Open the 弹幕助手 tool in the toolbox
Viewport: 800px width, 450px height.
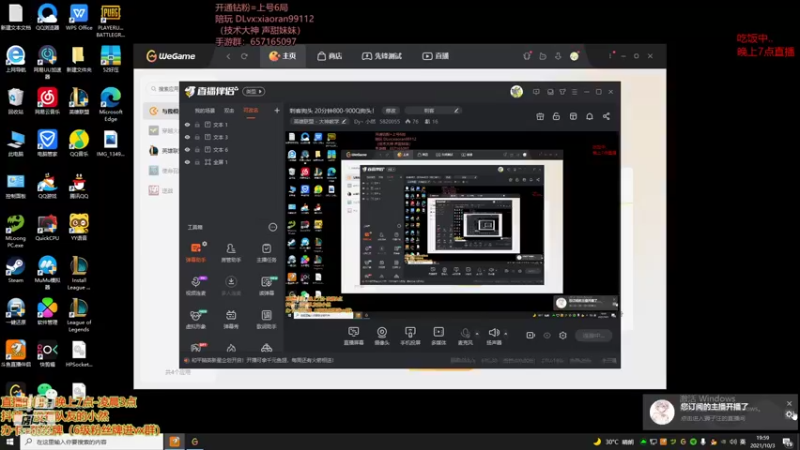(195, 253)
